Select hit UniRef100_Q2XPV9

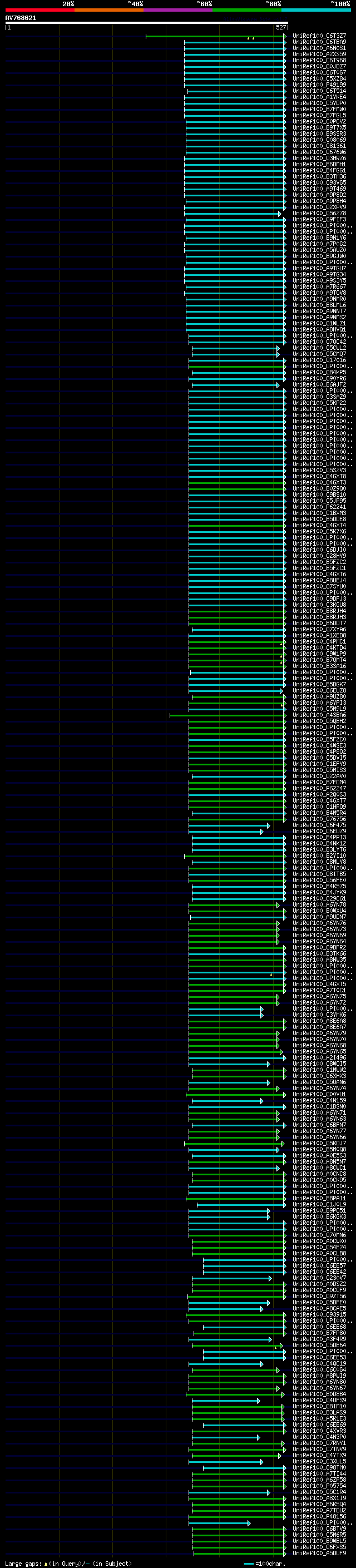(x=319, y=207)
